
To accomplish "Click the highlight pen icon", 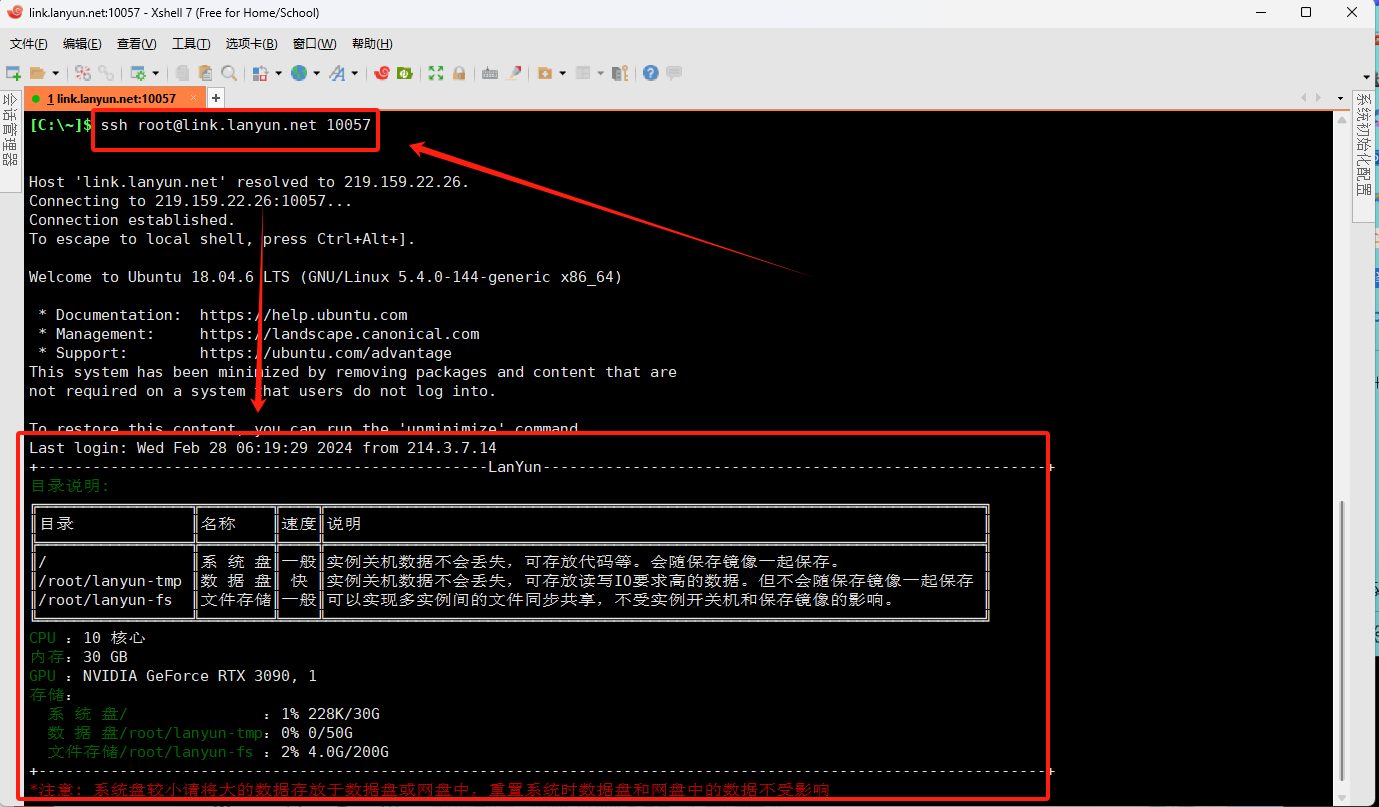I will tap(514, 73).
